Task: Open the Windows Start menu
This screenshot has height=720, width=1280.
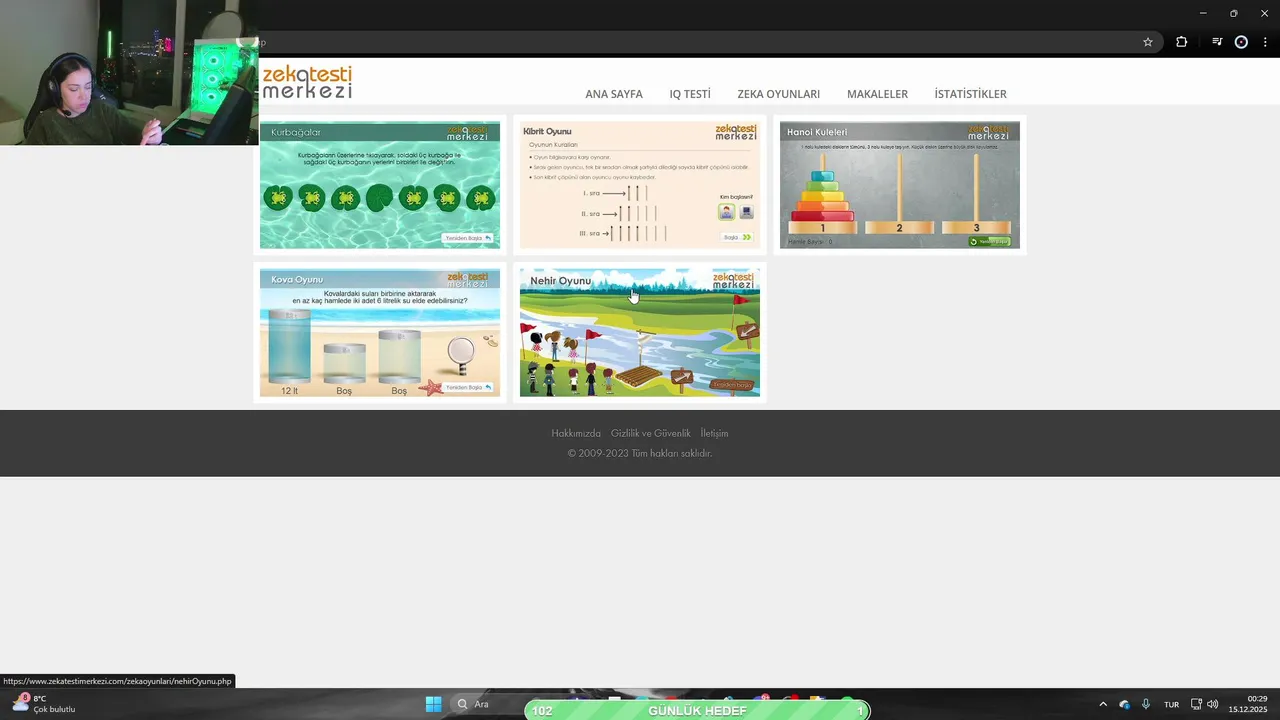Action: (x=433, y=704)
